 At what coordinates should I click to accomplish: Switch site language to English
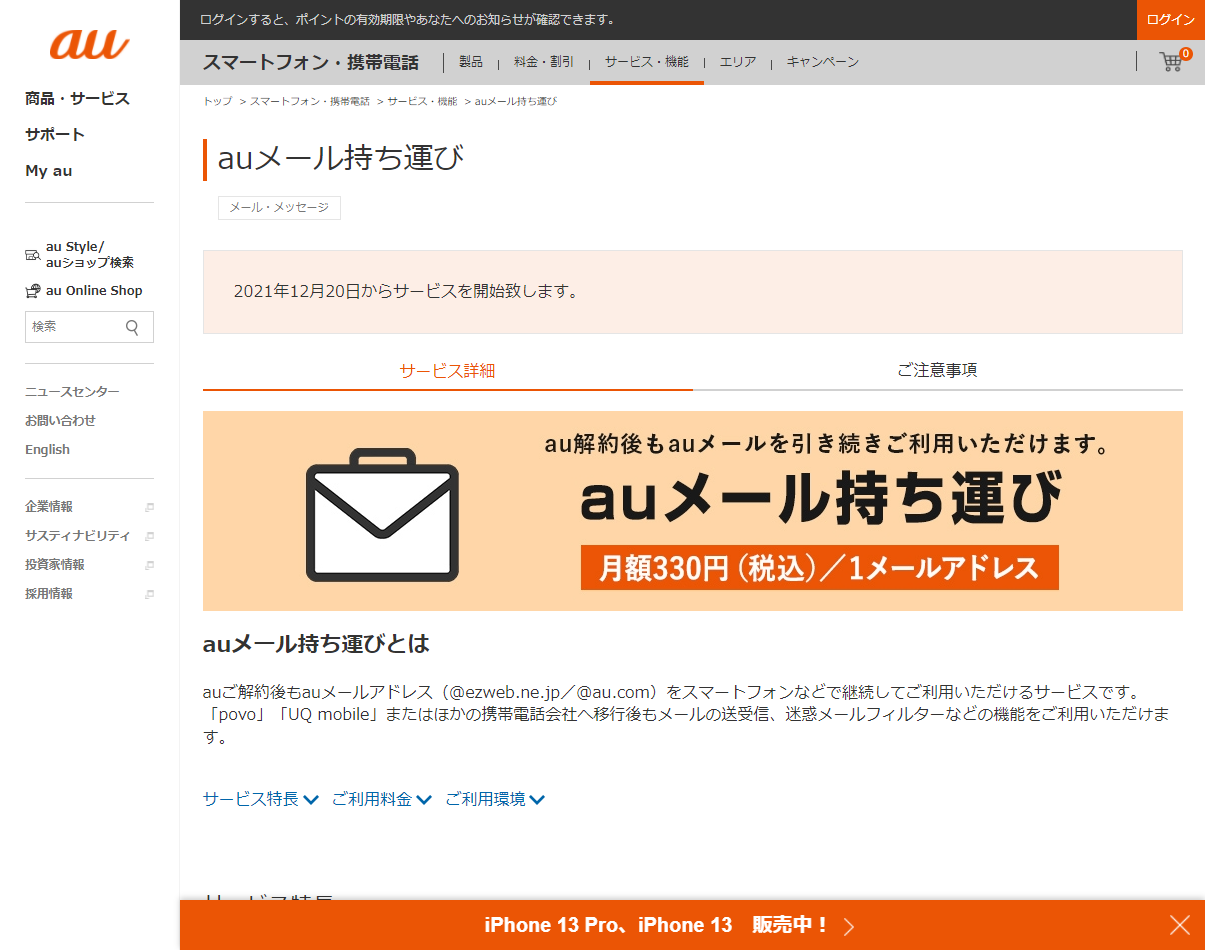[47, 450]
